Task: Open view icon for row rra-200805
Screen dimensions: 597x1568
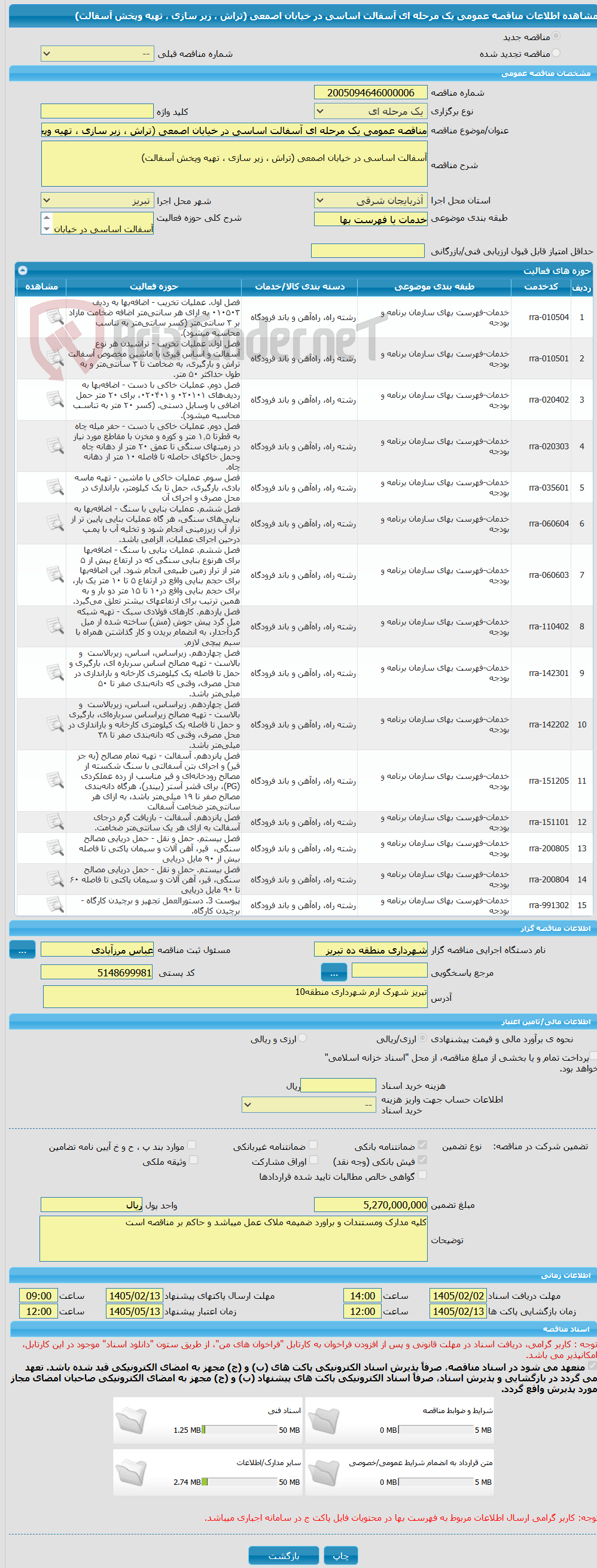Action: click(x=56, y=848)
